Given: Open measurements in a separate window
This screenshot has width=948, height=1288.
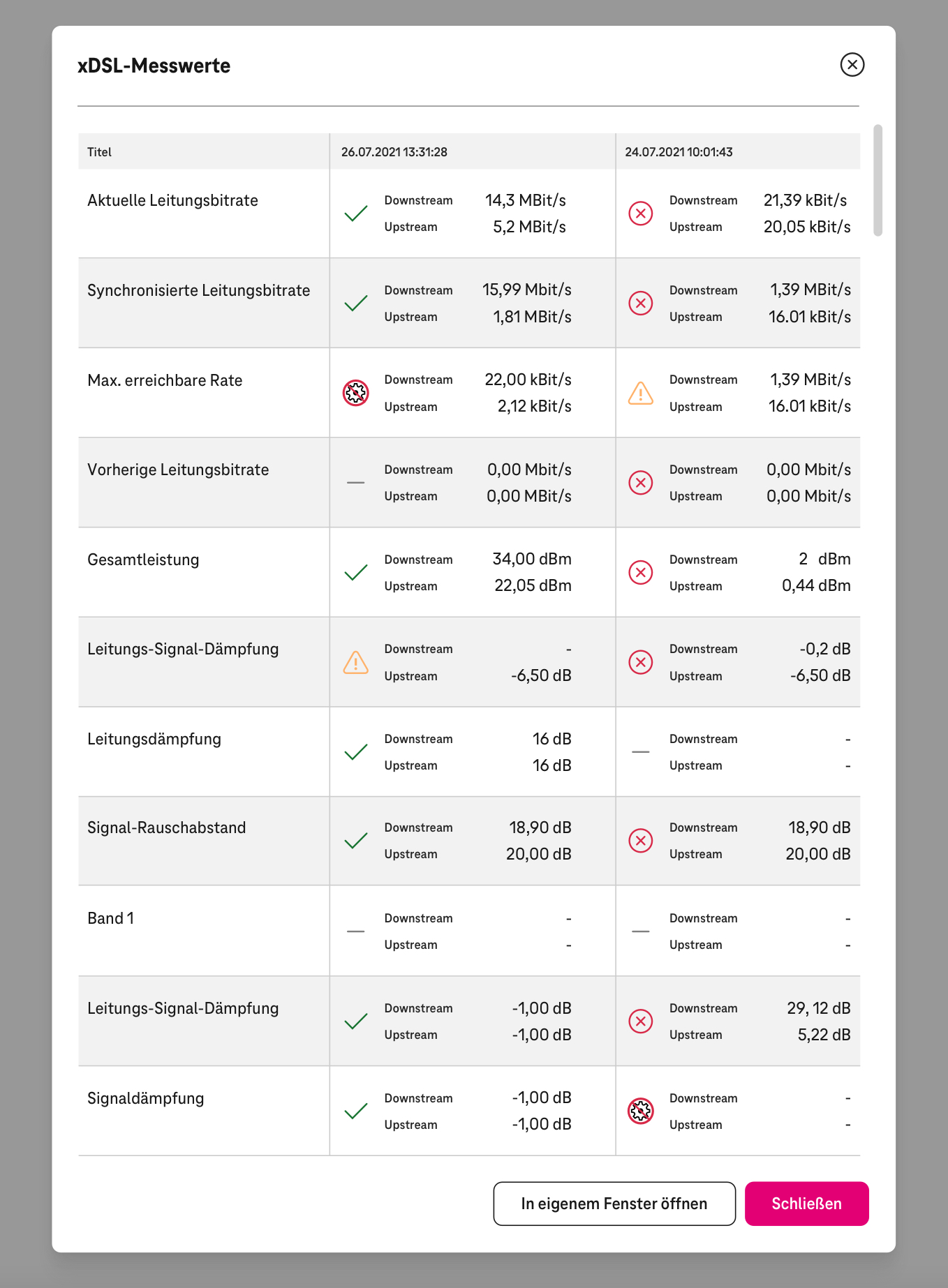Looking at the screenshot, I should tap(614, 1203).
